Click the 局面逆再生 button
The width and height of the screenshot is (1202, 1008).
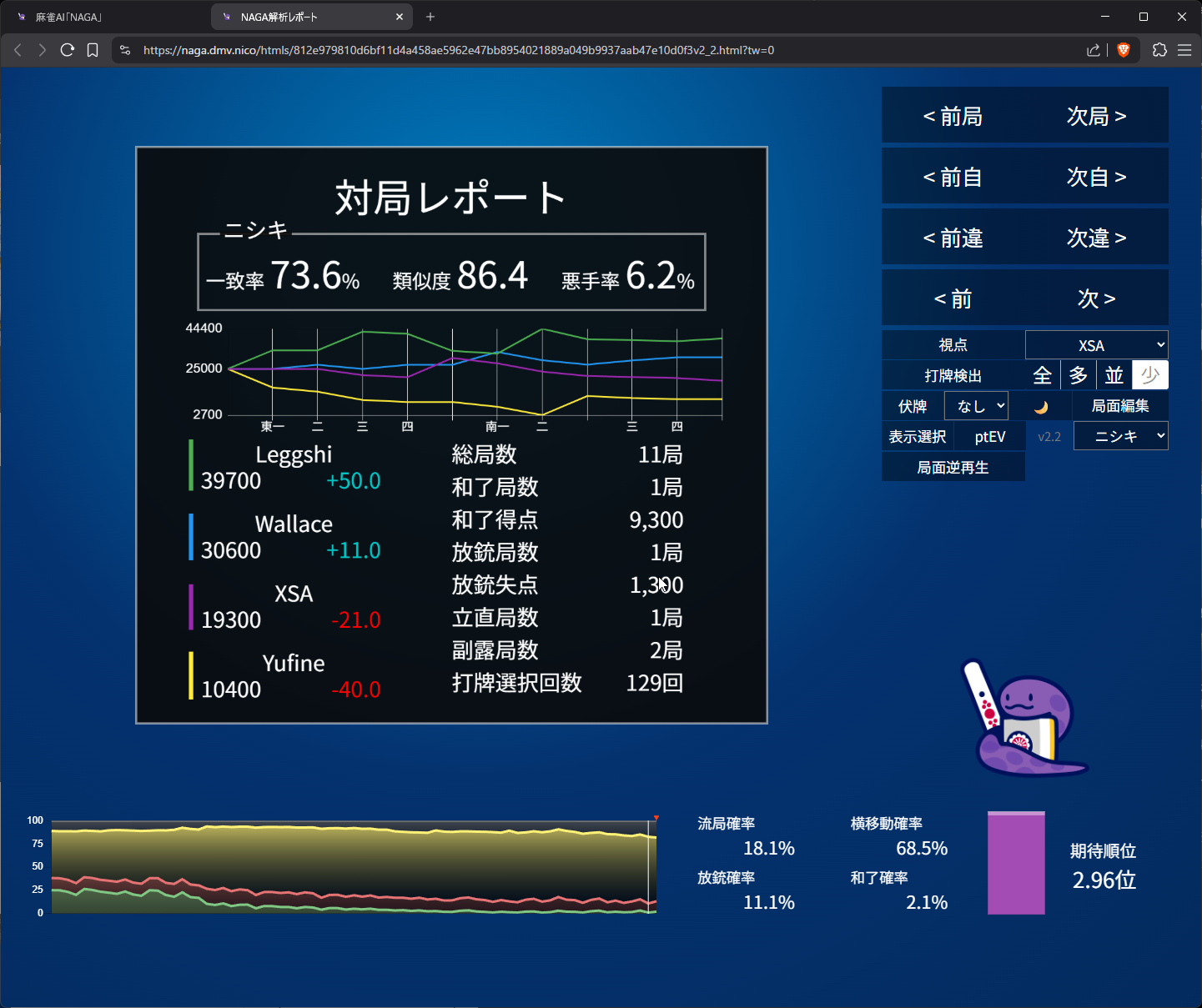coord(953,468)
